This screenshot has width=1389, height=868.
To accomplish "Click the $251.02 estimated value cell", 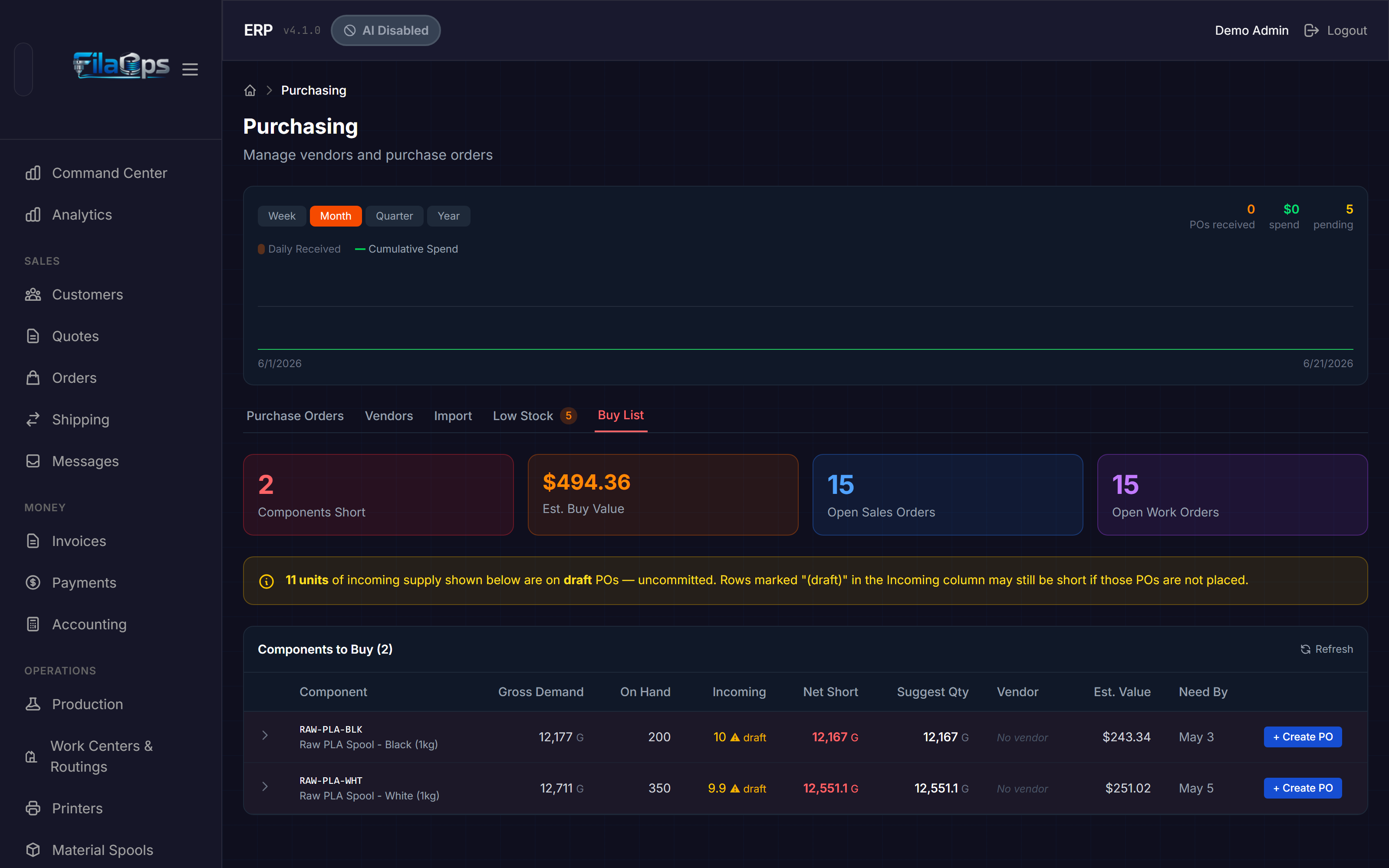I will point(1128,788).
